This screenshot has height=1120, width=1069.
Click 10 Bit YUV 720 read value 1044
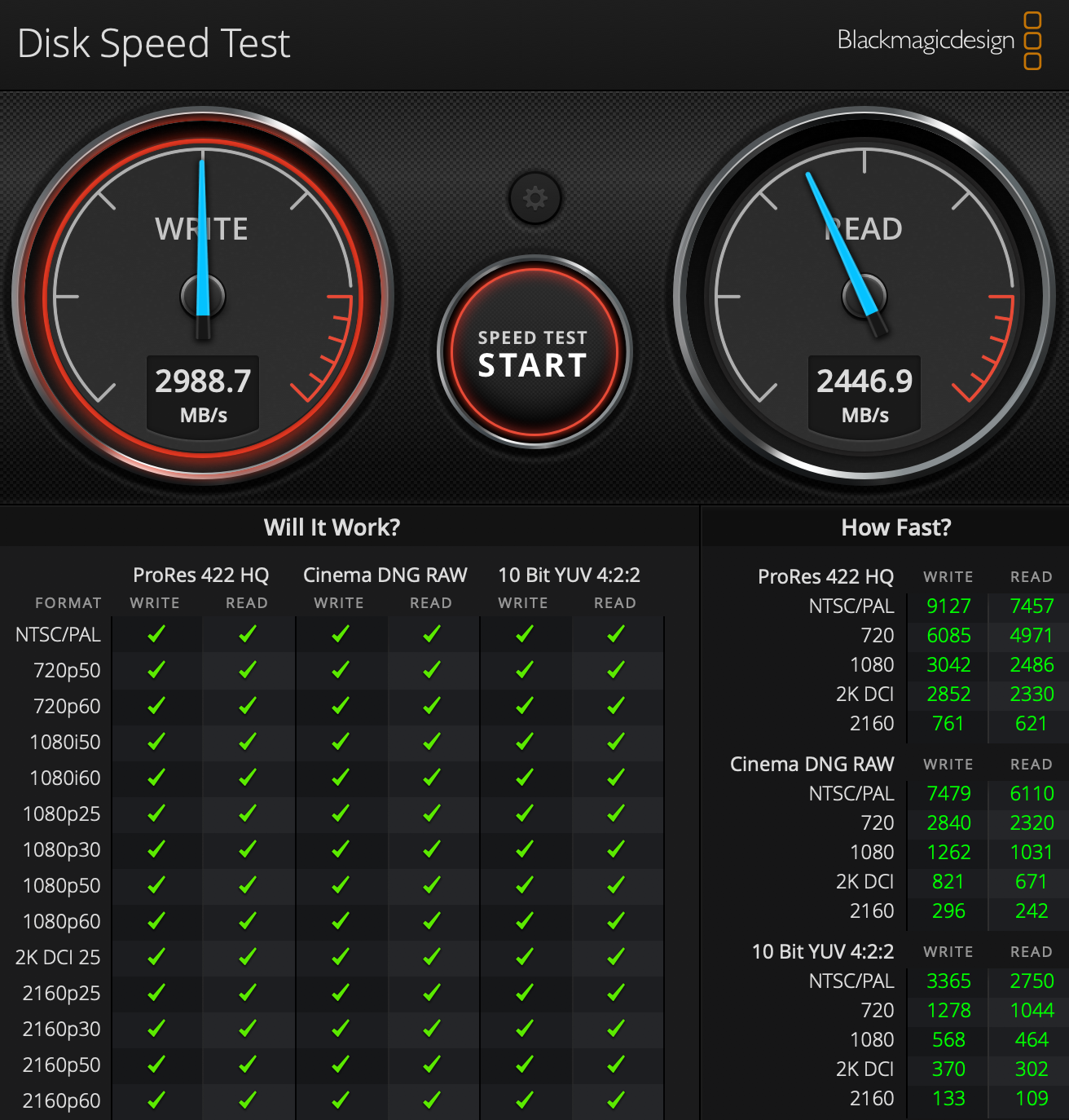click(1032, 1010)
